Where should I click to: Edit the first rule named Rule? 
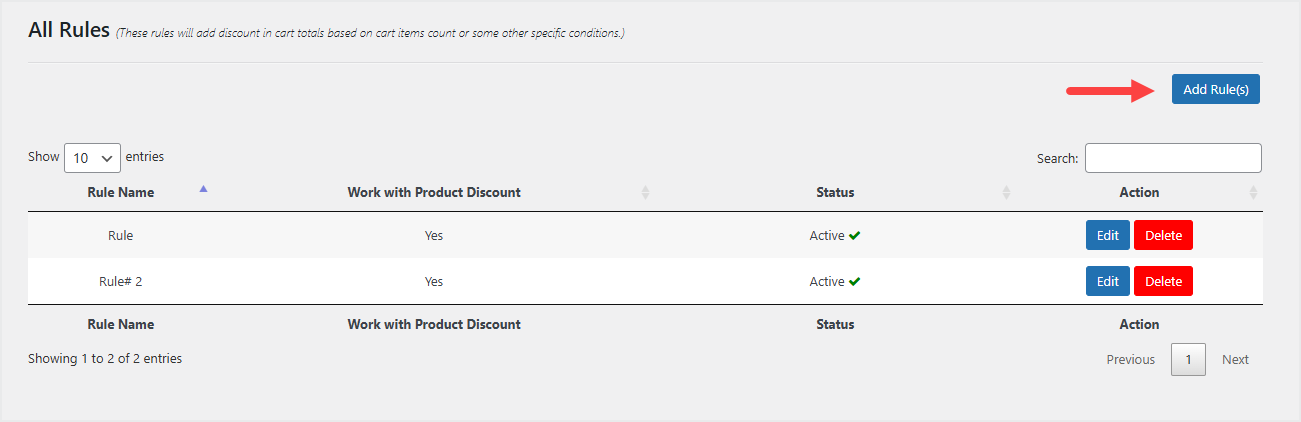tap(1107, 236)
